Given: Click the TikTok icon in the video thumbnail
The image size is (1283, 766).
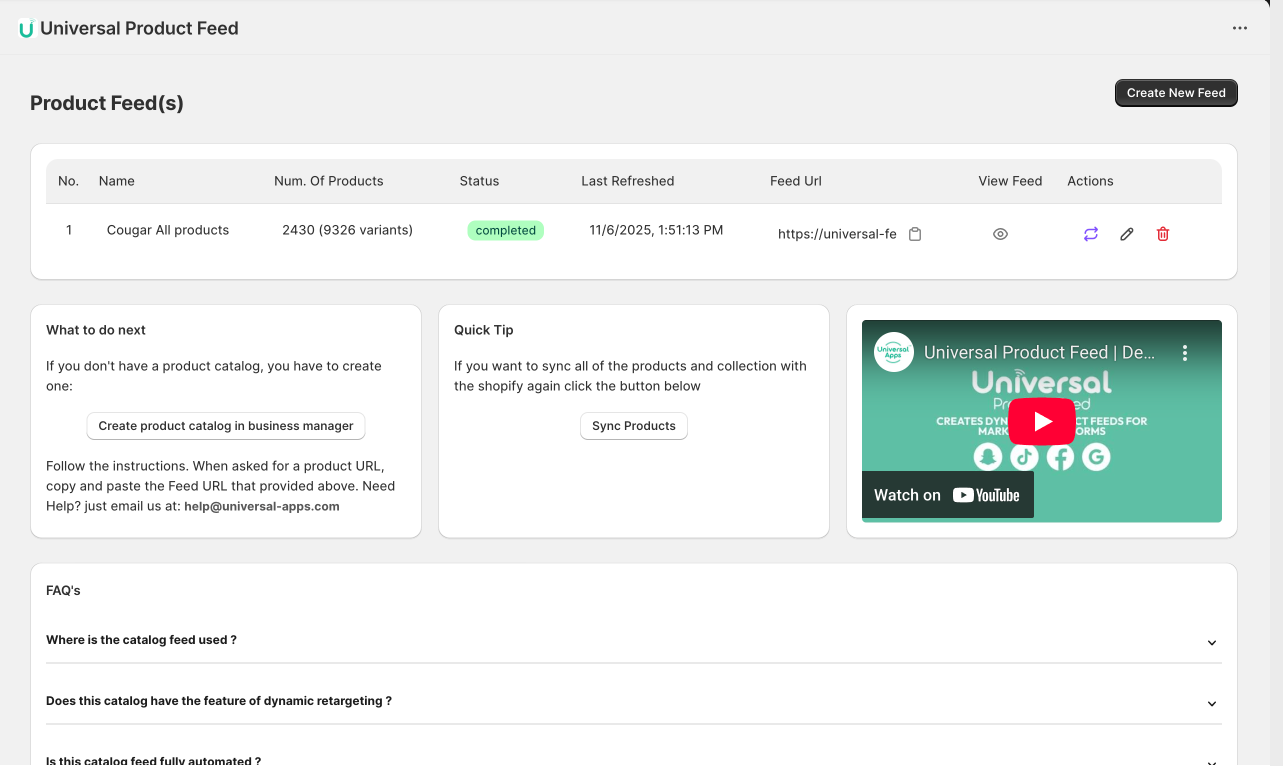Looking at the screenshot, I should coord(1024,457).
